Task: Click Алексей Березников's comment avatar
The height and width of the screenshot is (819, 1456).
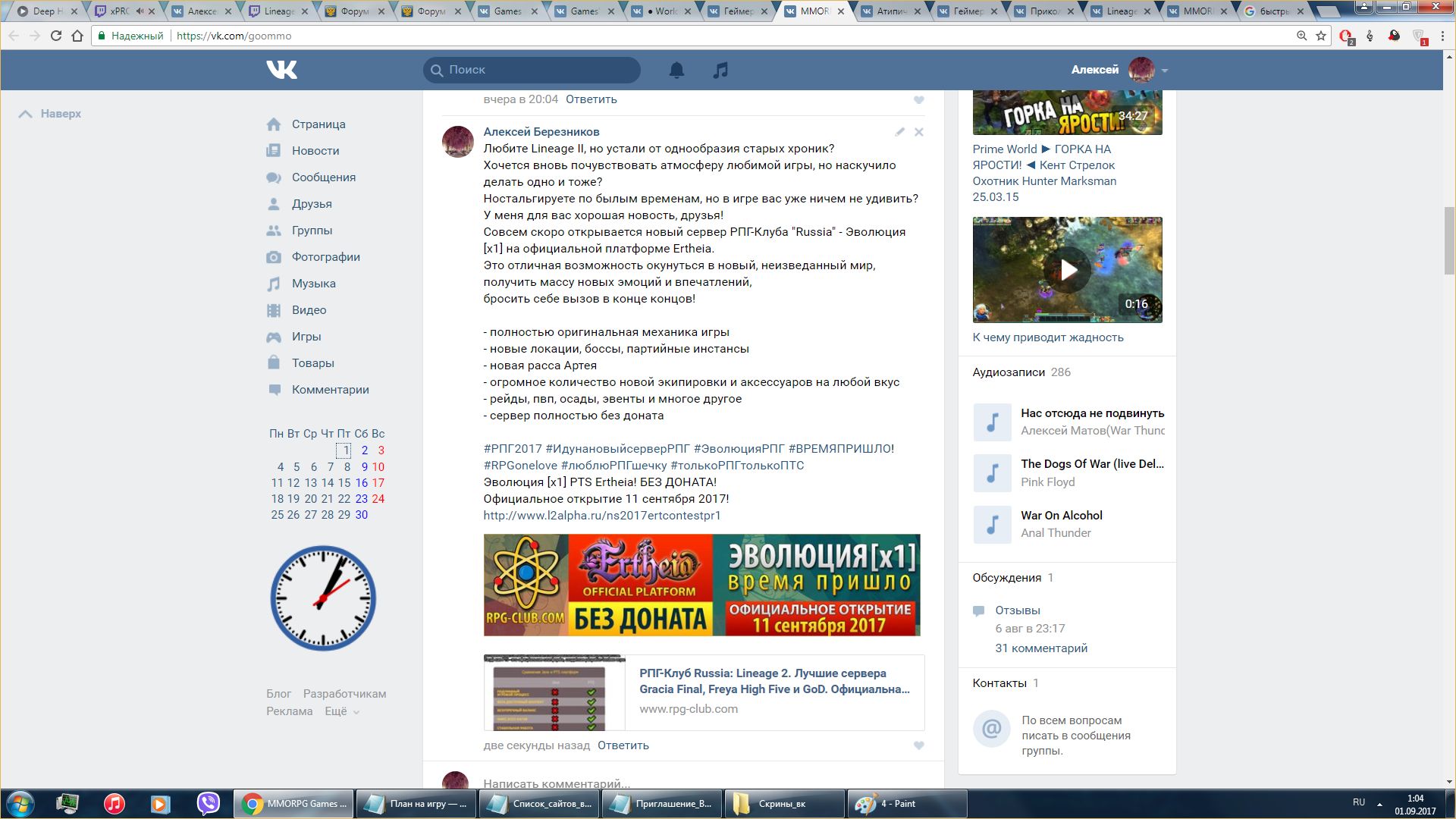Action: [458, 142]
